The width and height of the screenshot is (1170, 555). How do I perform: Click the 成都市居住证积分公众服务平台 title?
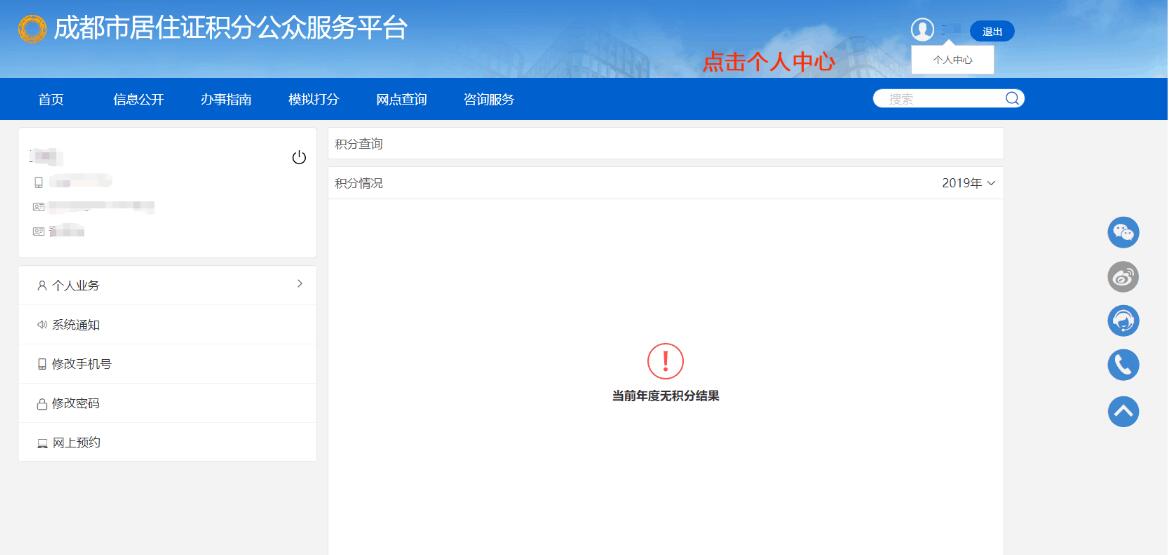[231, 28]
